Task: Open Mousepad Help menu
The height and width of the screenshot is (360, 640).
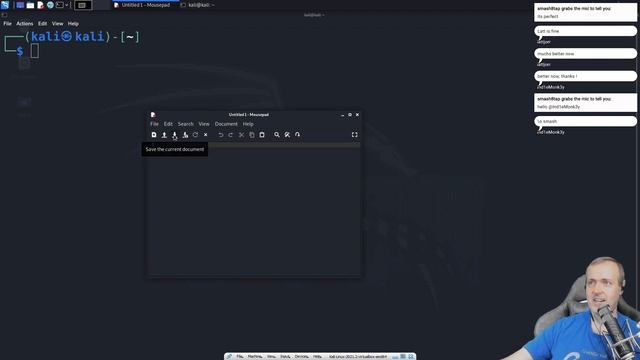Action: point(248,124)
